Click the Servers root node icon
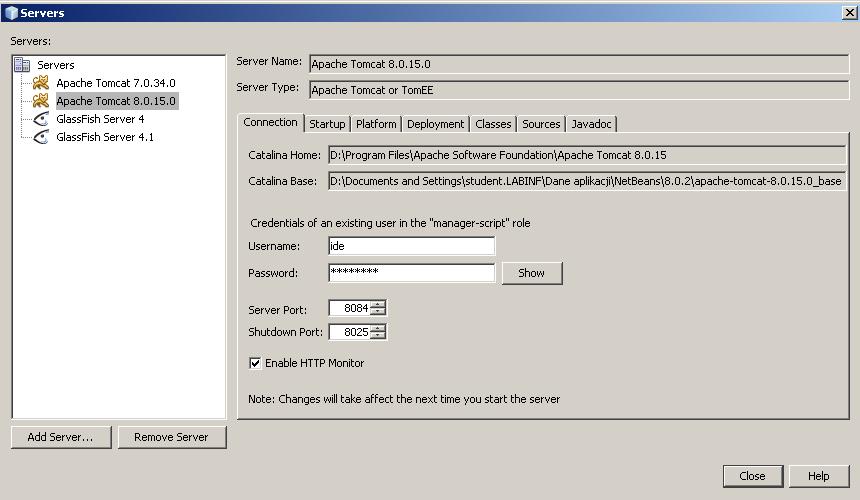This screenshot has width=860, height=500. coord(22,65)
